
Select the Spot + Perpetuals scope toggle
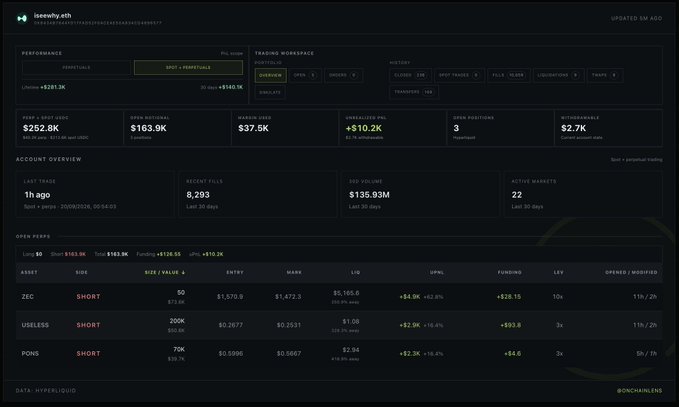coord(188,68)
